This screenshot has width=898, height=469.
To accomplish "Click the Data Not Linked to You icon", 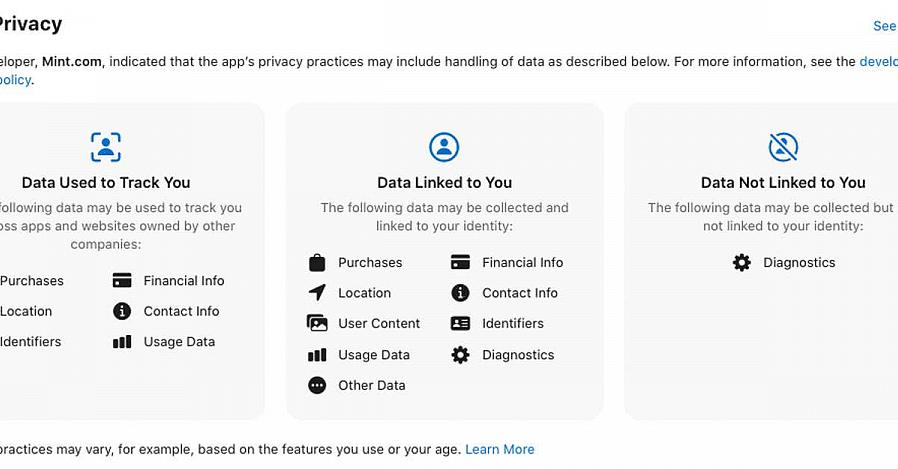I will 783,147.
